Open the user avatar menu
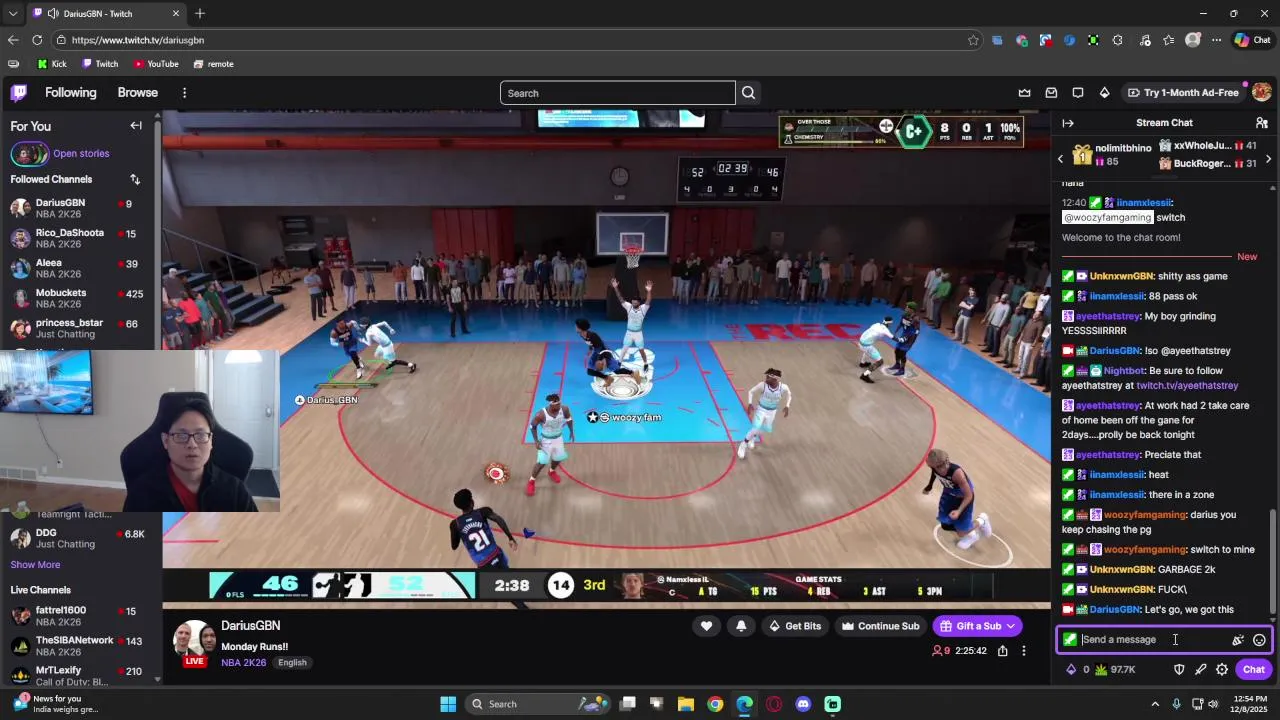 1261,92
